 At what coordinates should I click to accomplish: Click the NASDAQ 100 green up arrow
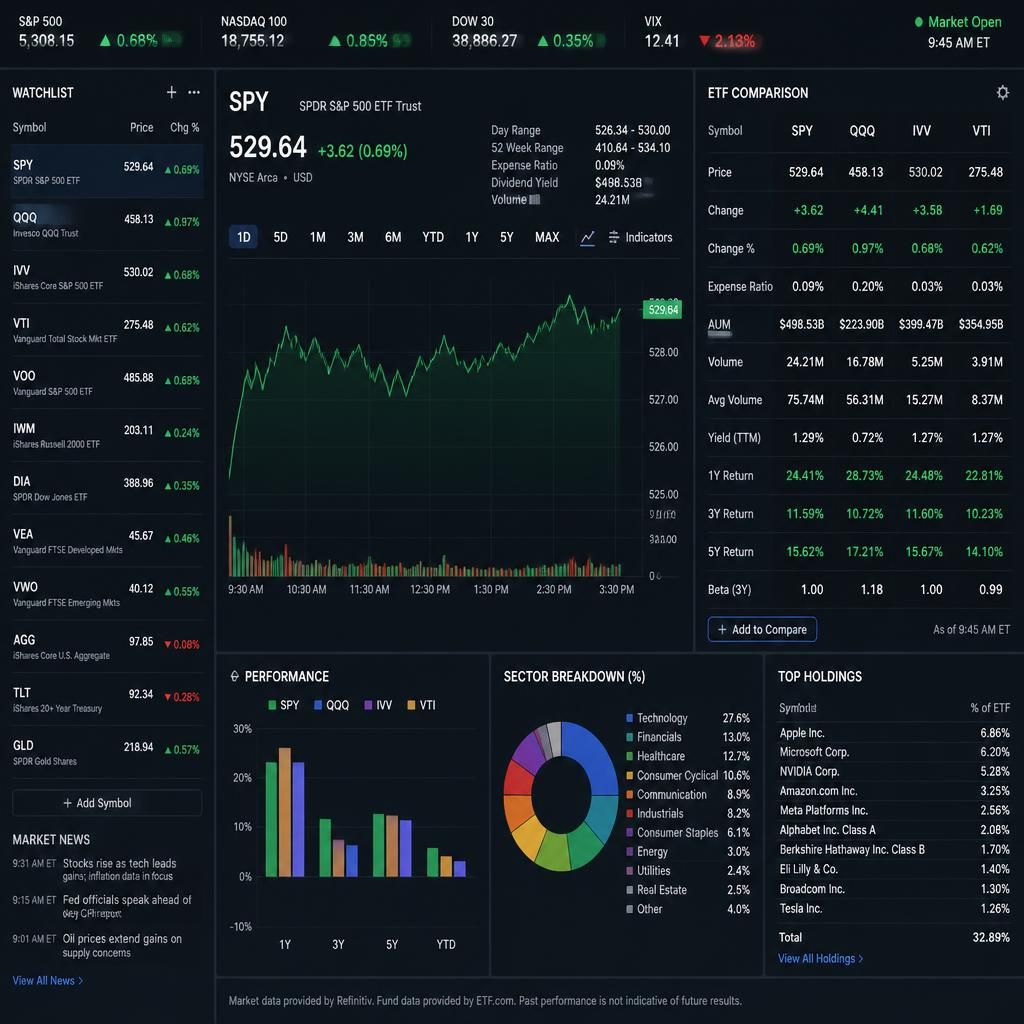point(335,40)
